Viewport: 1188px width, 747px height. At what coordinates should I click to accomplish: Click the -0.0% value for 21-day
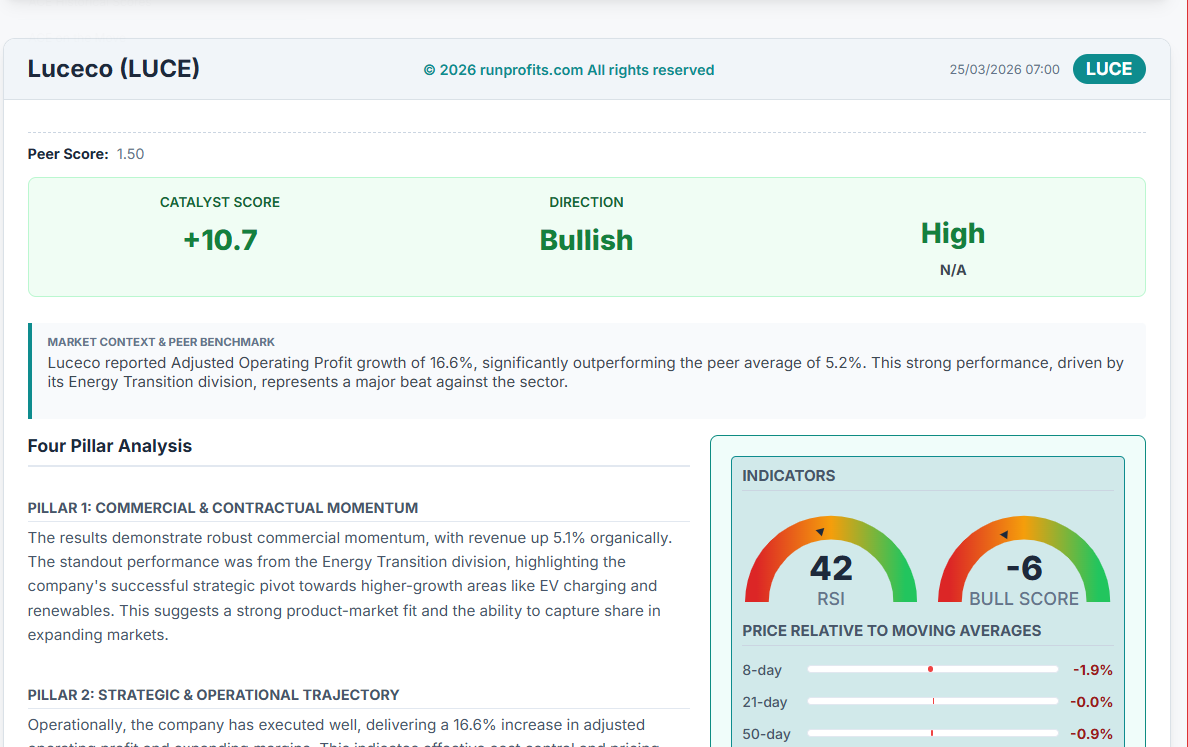pyautogui.click(x=1091, y=702)
